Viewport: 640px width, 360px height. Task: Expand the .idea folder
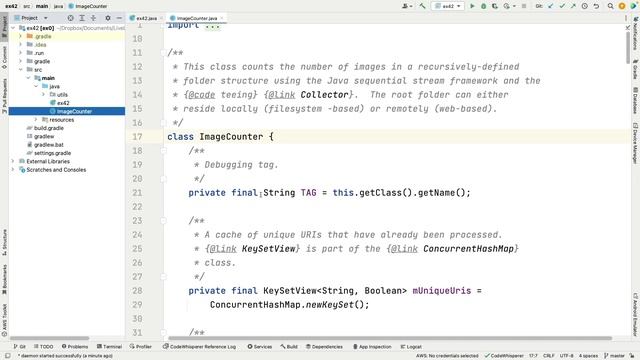pos(20,44)
